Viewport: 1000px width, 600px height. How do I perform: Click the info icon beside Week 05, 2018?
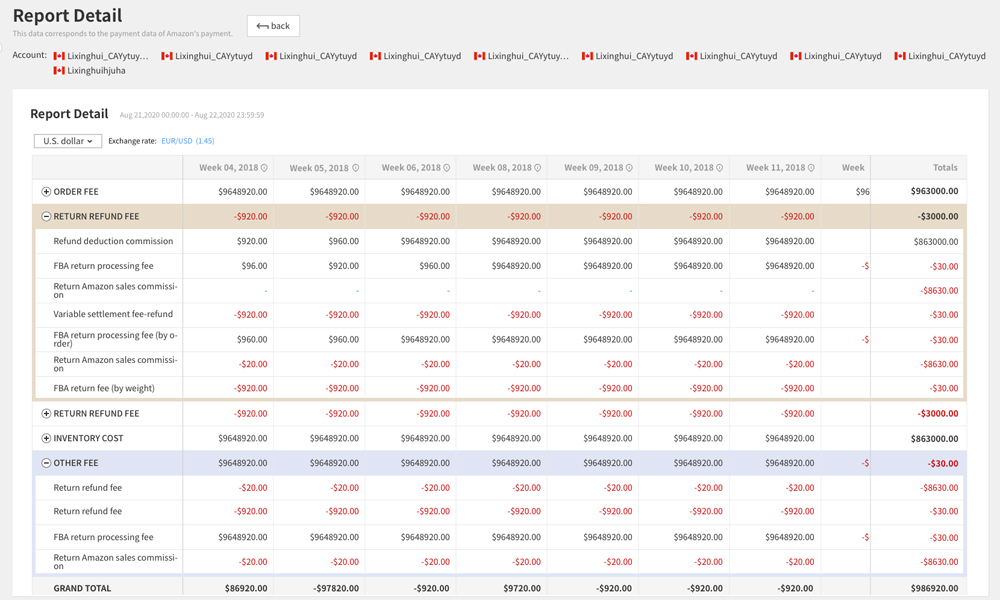[x=355, y=168]
